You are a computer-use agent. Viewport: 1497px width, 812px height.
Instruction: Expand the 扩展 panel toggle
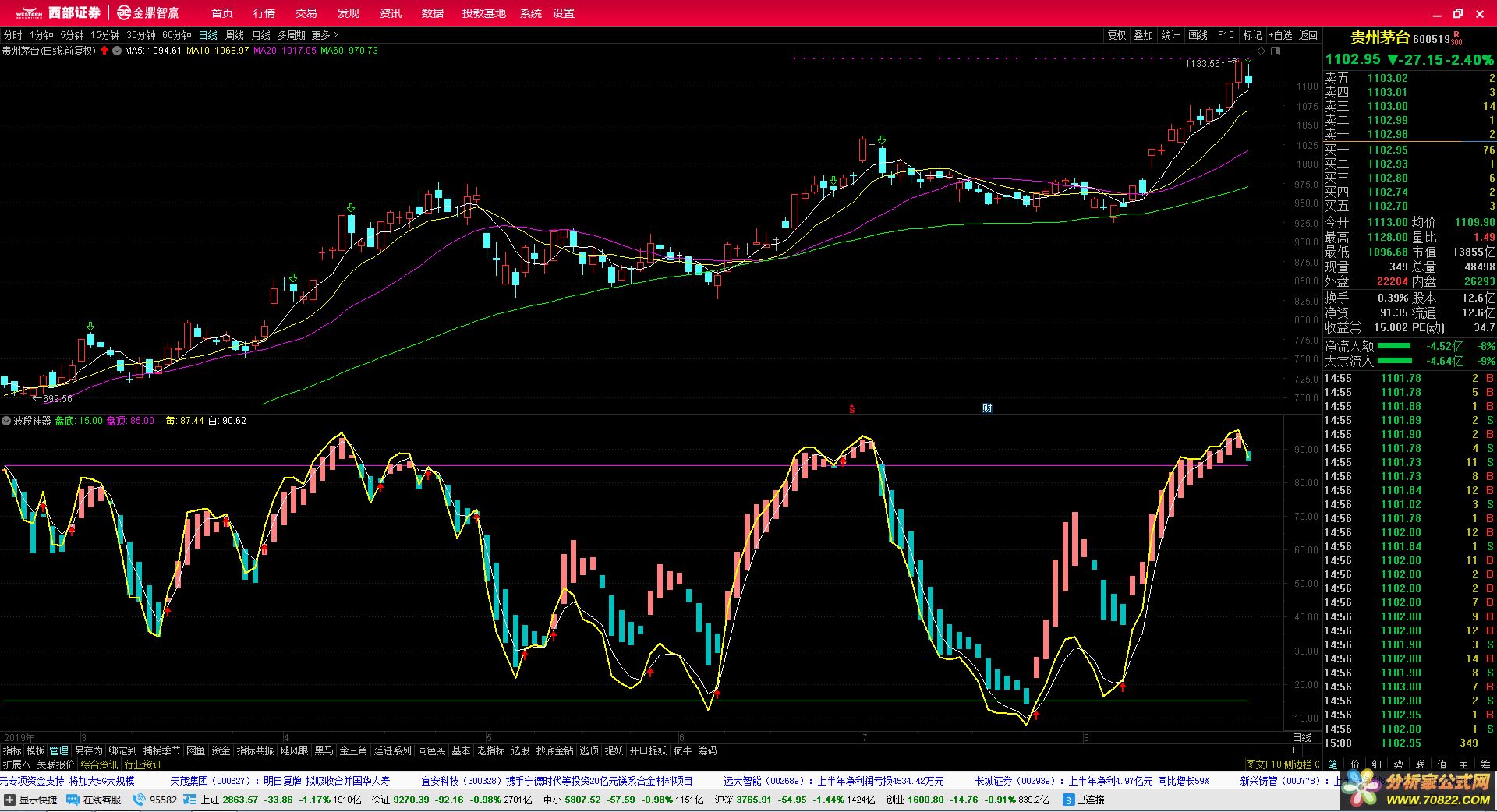coord(16,764)
